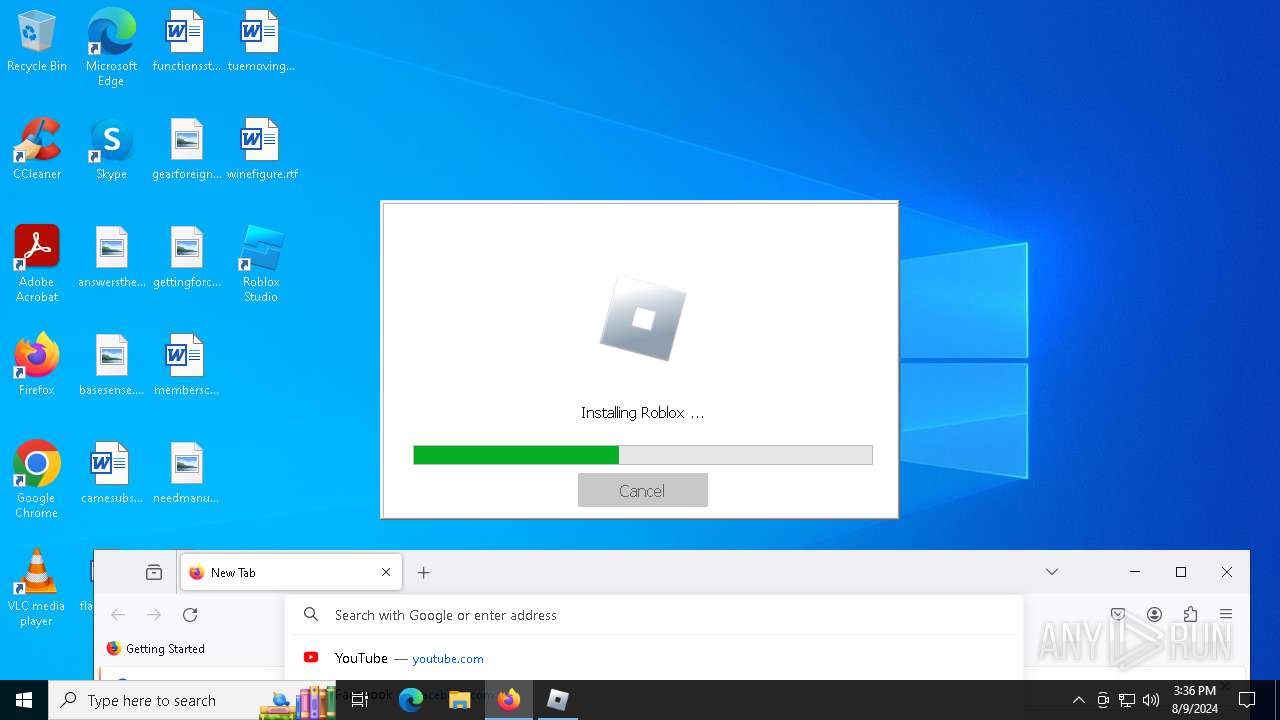Show hidden system tray icons

click(1078, 700)
